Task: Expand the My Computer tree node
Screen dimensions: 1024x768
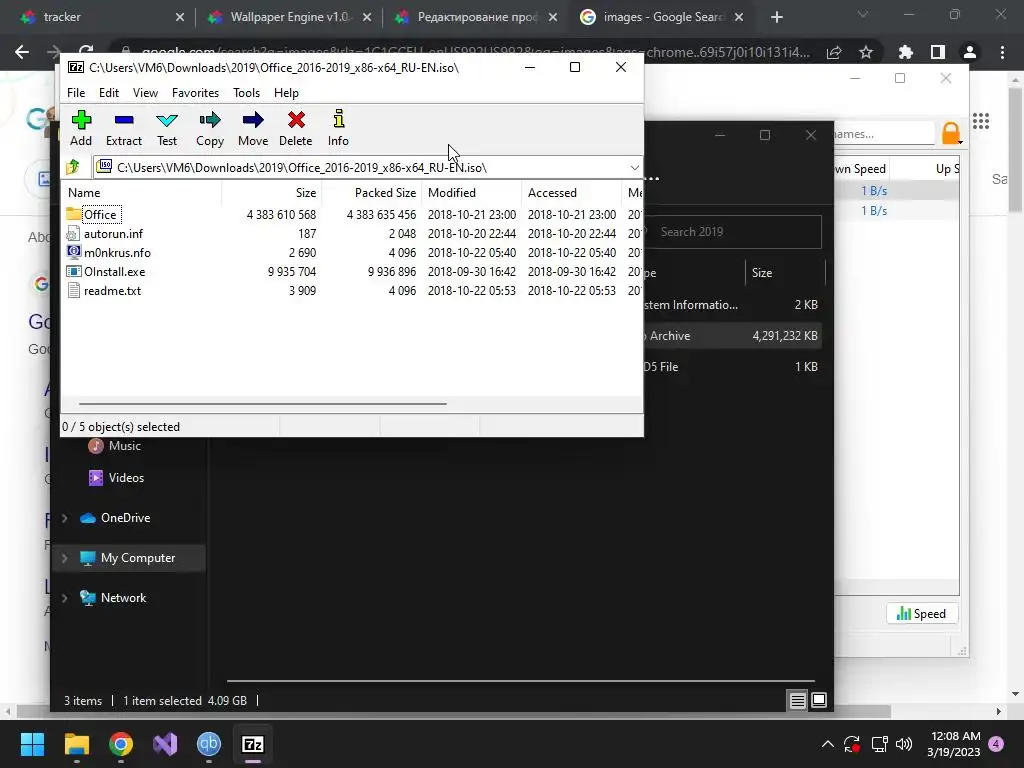Action: point(65,558)
